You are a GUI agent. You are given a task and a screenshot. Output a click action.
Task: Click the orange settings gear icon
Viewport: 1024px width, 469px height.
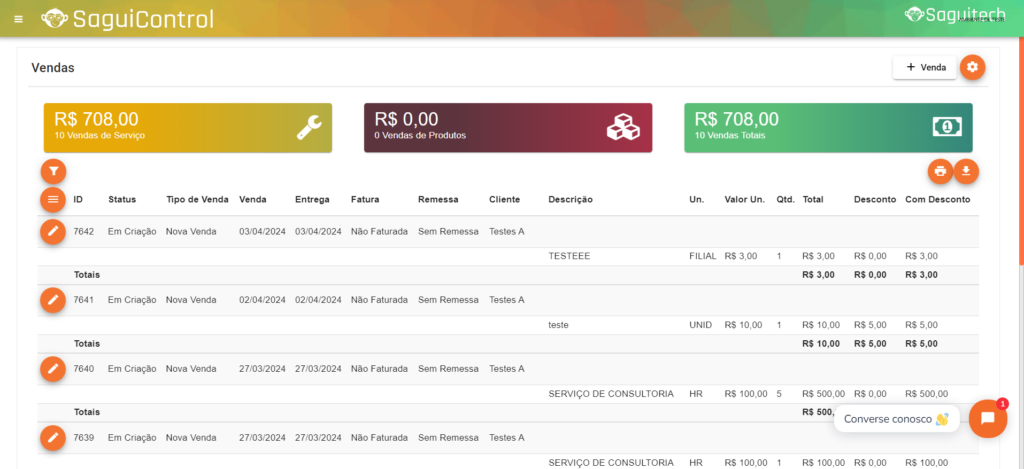coord(972,67)
